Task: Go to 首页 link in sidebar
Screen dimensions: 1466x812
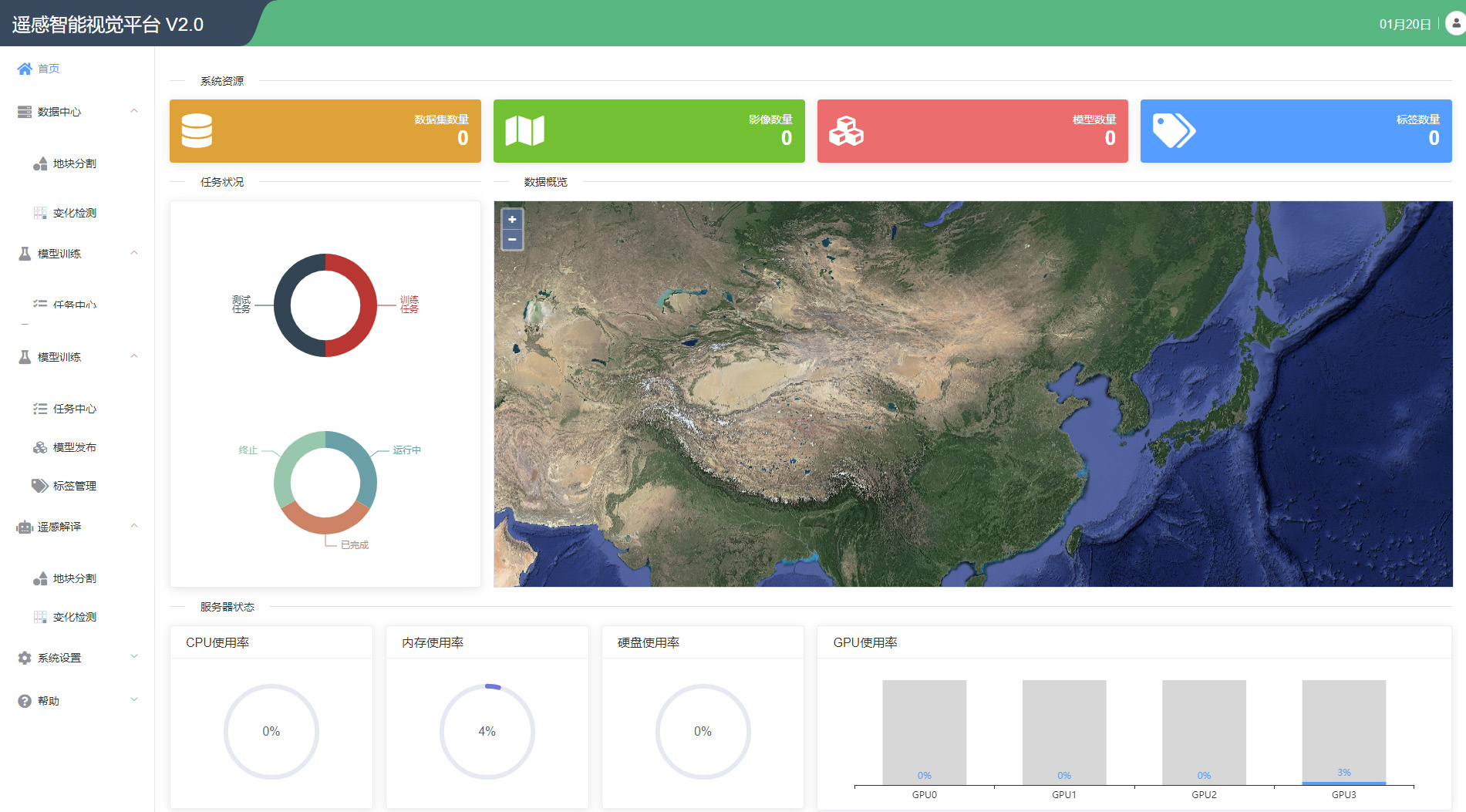Action: point(49,69)
